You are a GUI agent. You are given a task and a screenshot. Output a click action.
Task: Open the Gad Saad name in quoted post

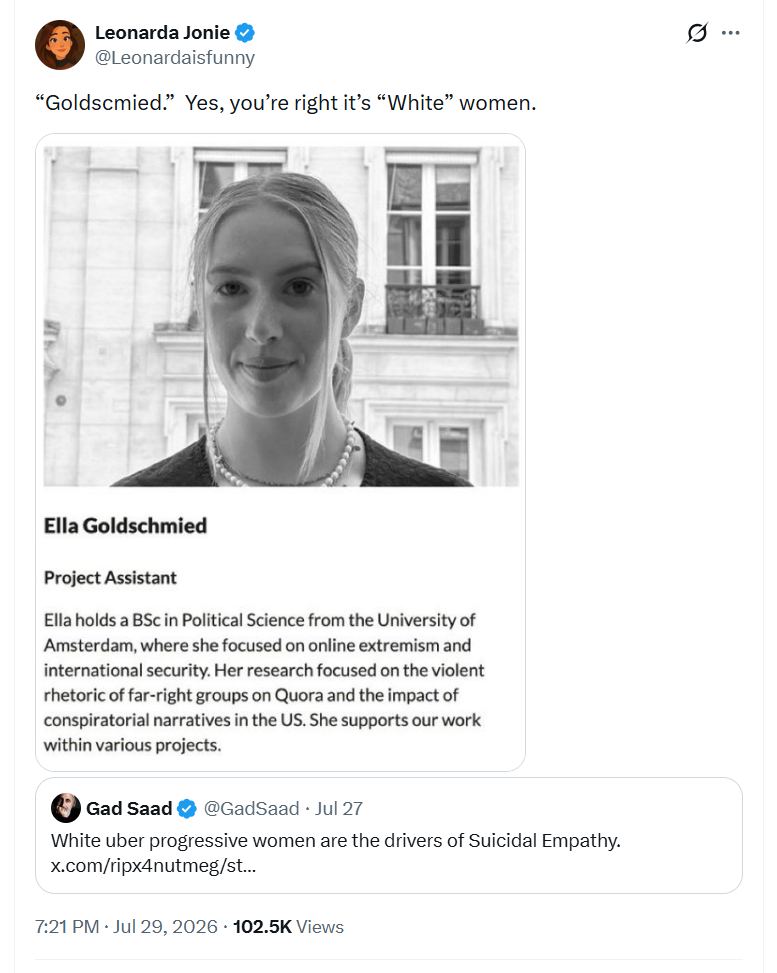tap(129, 809)
